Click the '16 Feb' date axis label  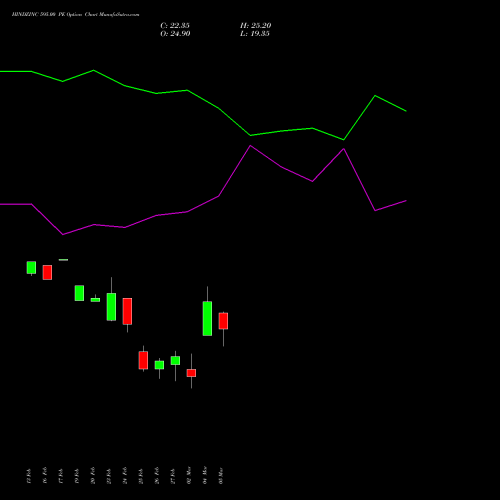pyautogui.click(x=45, y=475)
